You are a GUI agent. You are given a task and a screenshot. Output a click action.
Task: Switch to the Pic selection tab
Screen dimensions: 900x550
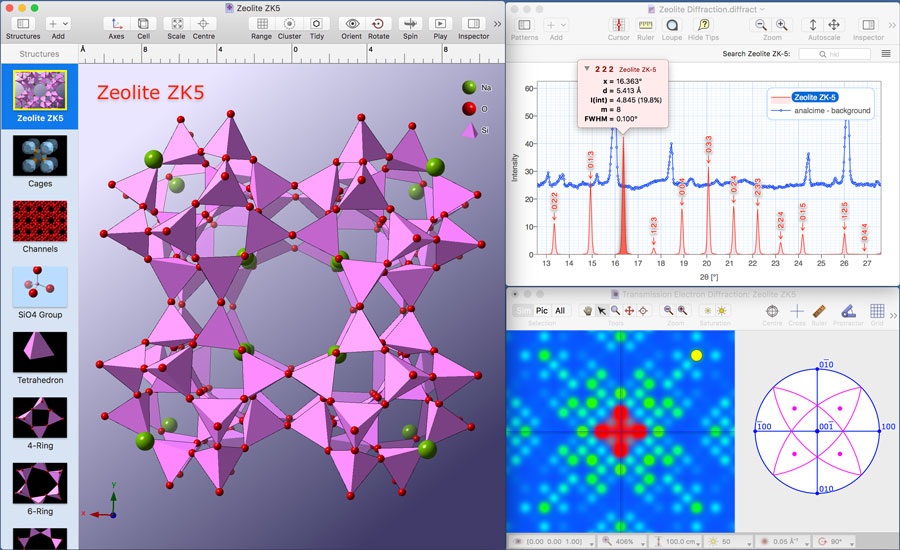tap(542, 311)
